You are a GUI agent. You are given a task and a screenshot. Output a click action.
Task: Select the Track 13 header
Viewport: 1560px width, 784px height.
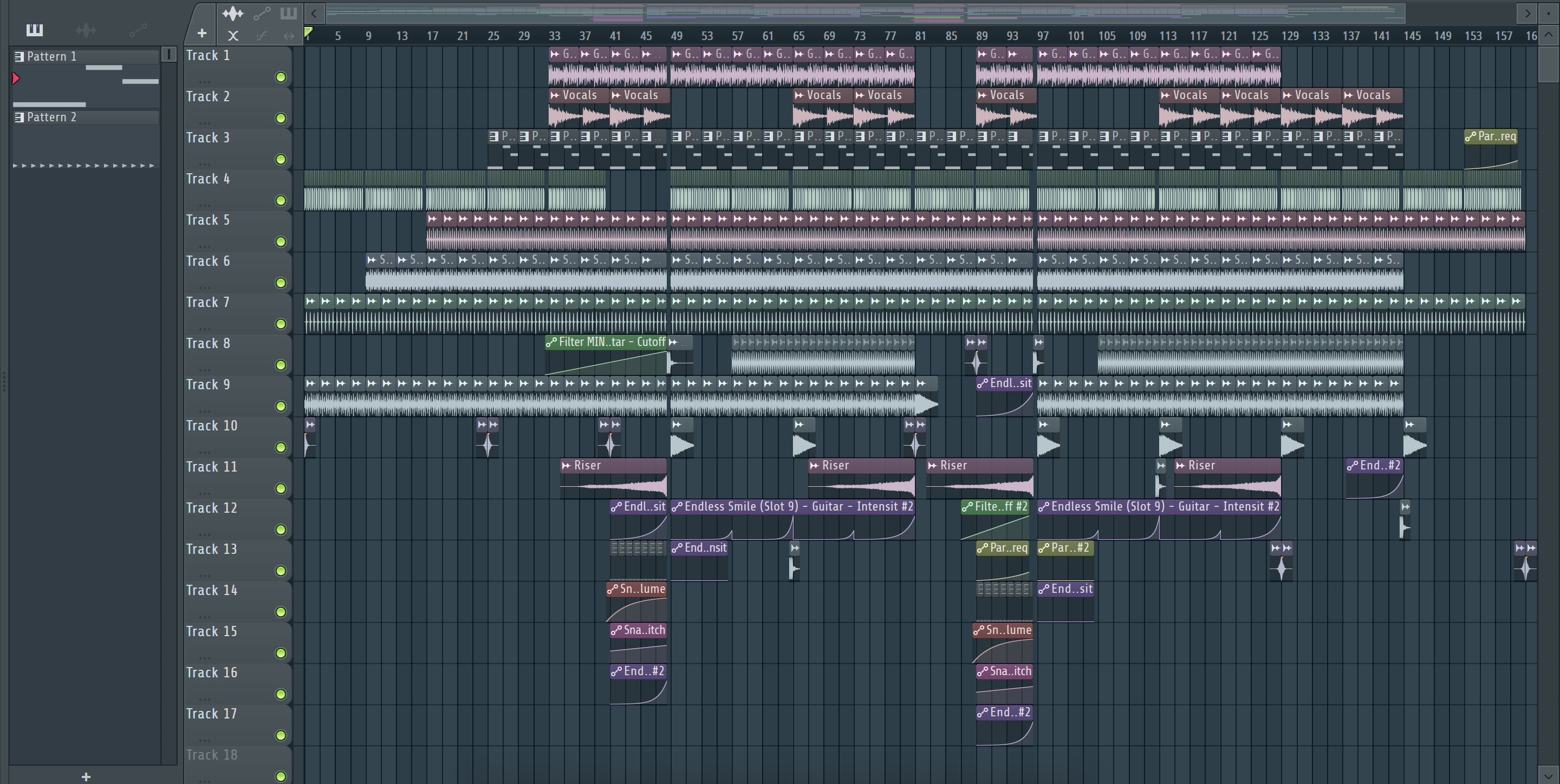coord(237,560)
